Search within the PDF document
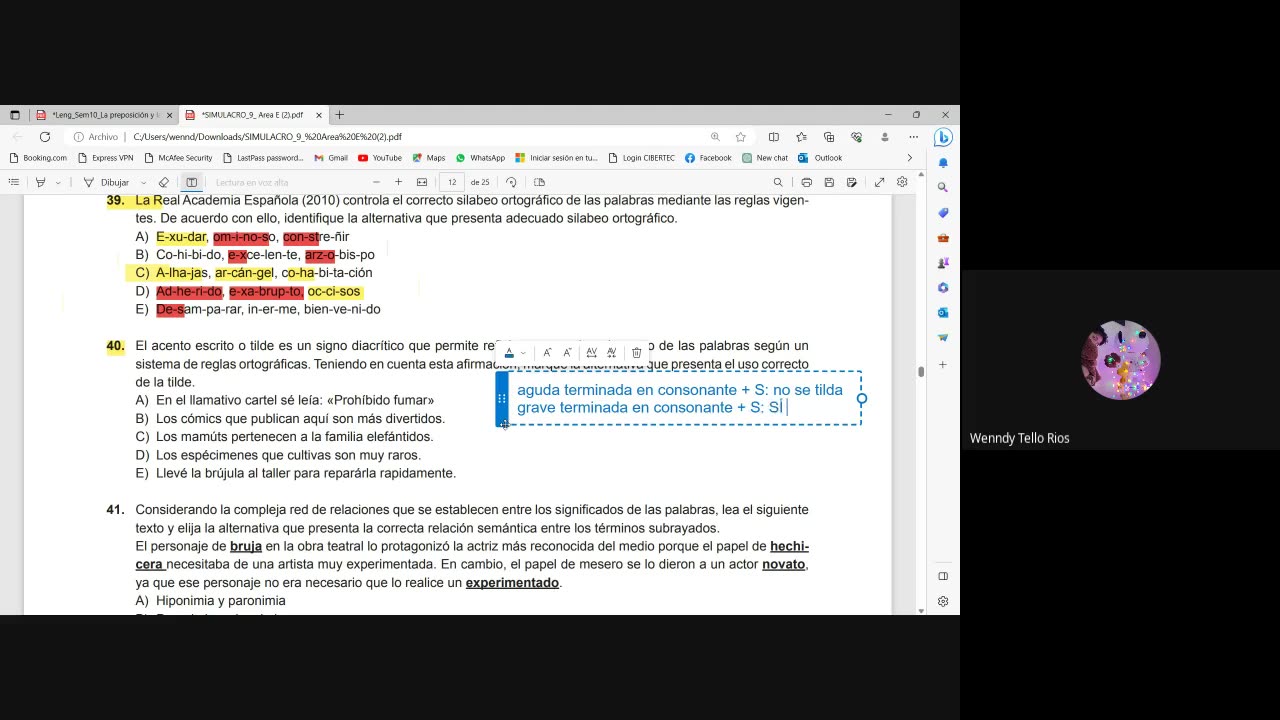Viewport: 1280px width, 720px height. click(778, 182)
